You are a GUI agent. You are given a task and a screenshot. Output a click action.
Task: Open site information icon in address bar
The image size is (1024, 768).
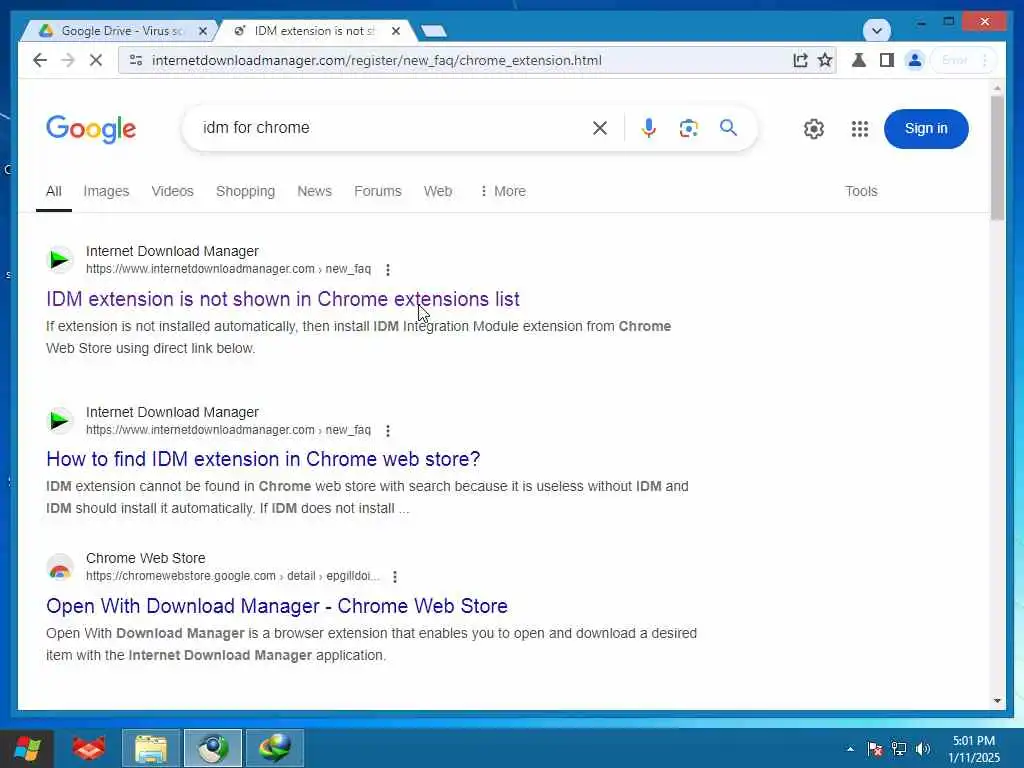(x=136, y=60)
